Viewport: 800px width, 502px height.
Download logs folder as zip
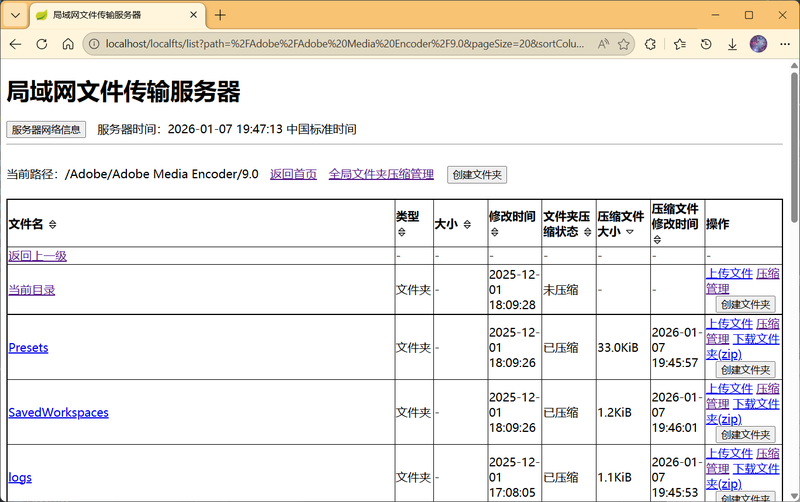coord(756,469)
